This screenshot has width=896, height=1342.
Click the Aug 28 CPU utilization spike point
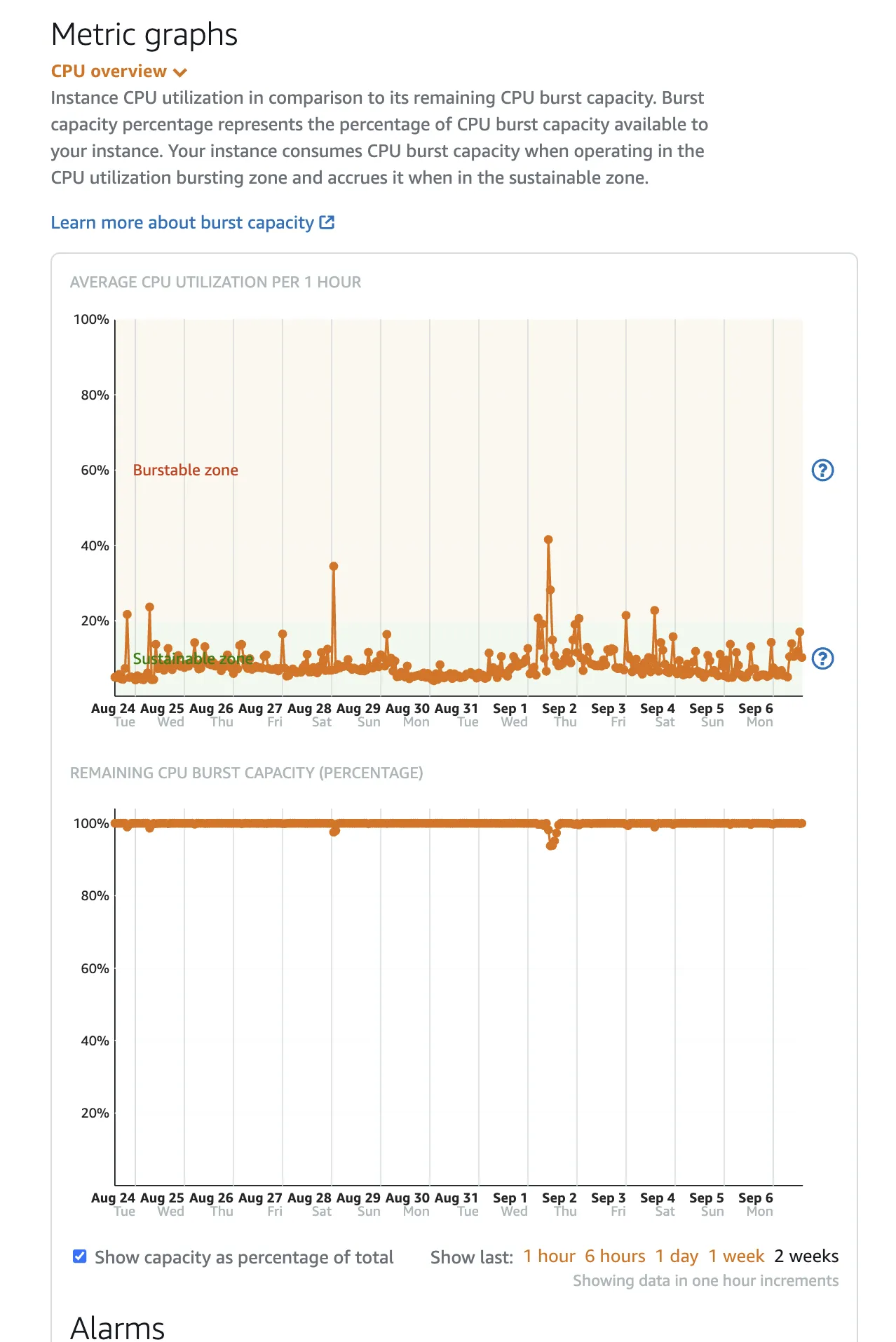[x=334, y=567]
